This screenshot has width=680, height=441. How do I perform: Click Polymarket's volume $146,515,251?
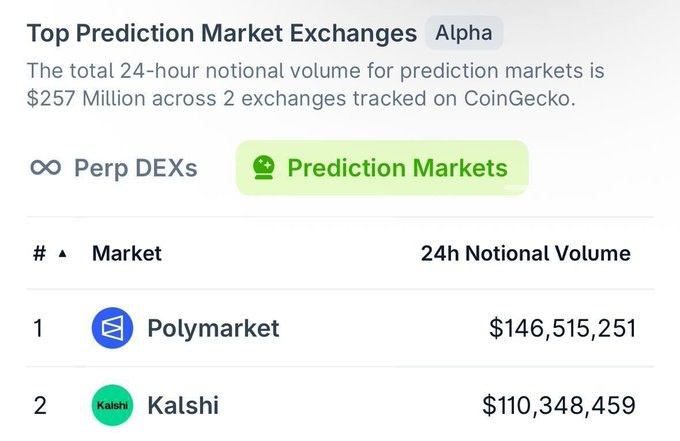click(563, 328)
